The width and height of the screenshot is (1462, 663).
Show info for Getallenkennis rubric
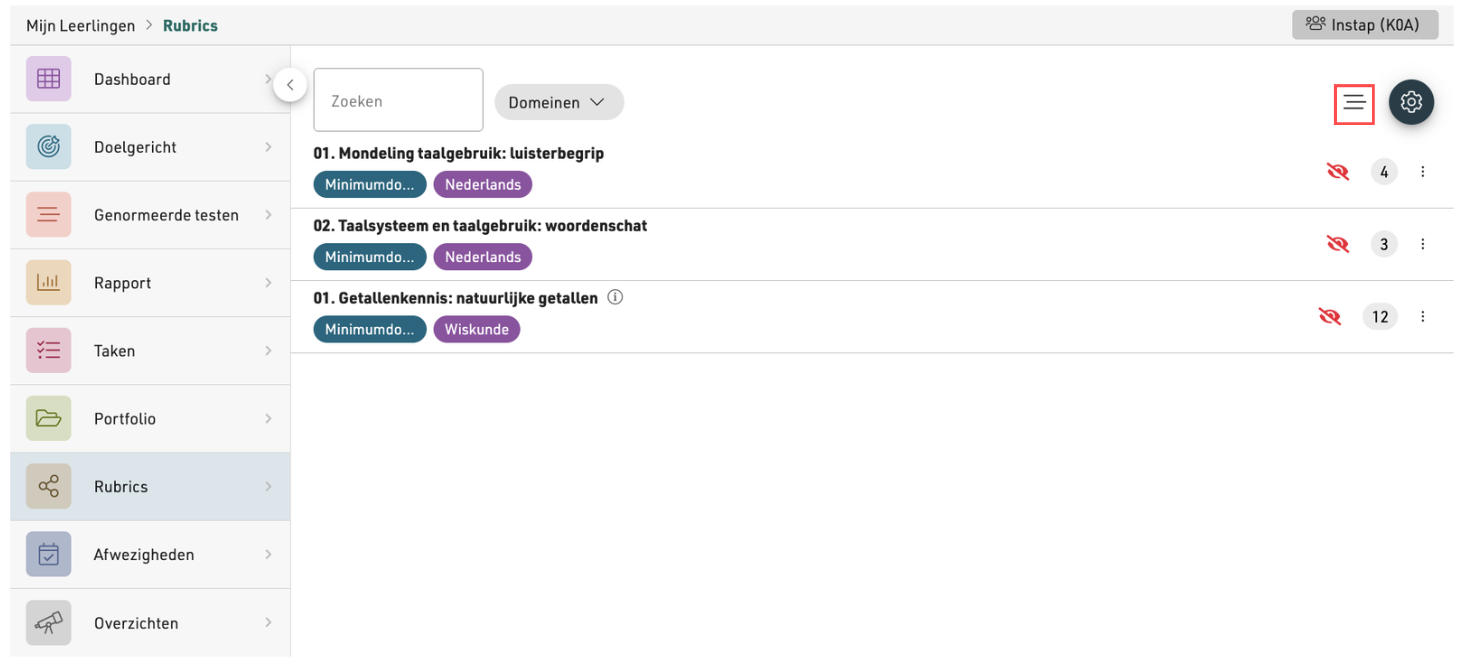[615, 297]
